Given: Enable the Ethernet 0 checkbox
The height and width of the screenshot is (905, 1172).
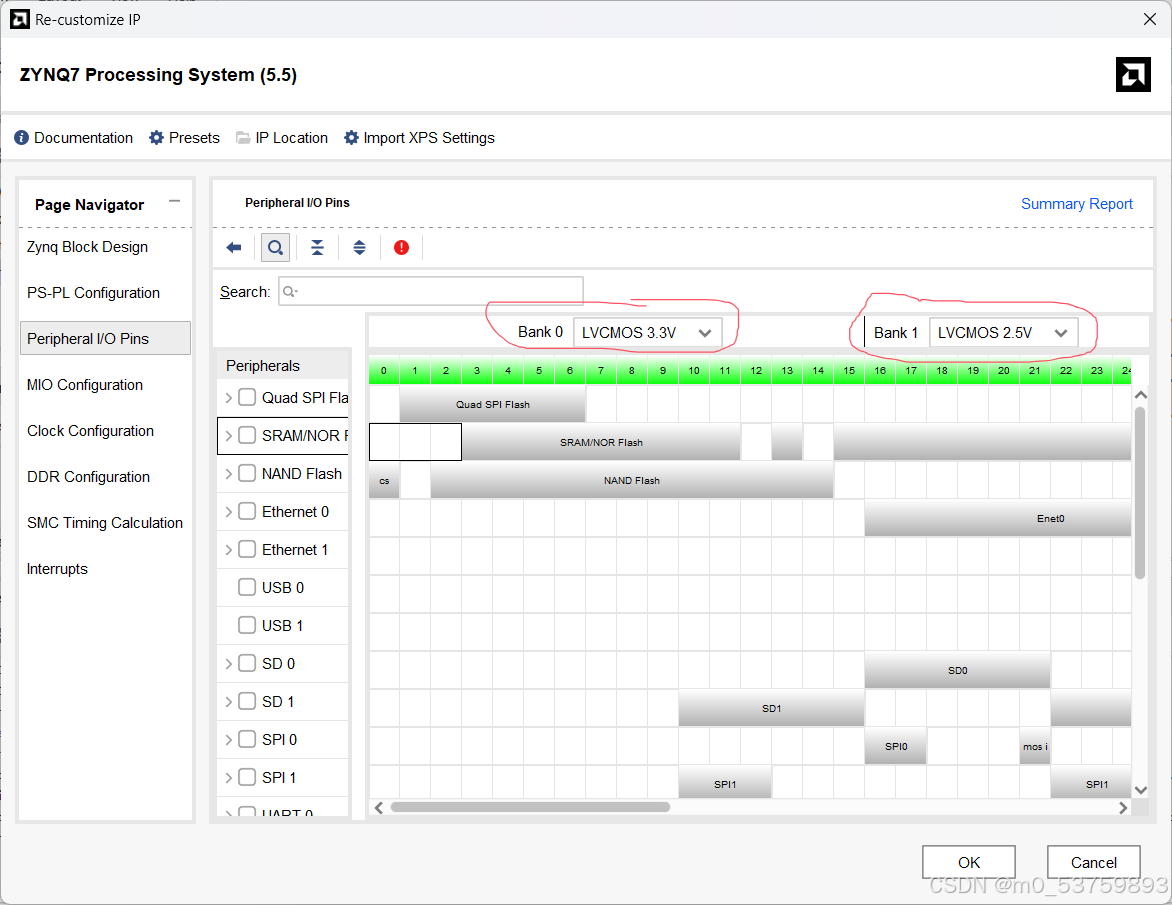Looking at the screenshot, I should [247, 511].
